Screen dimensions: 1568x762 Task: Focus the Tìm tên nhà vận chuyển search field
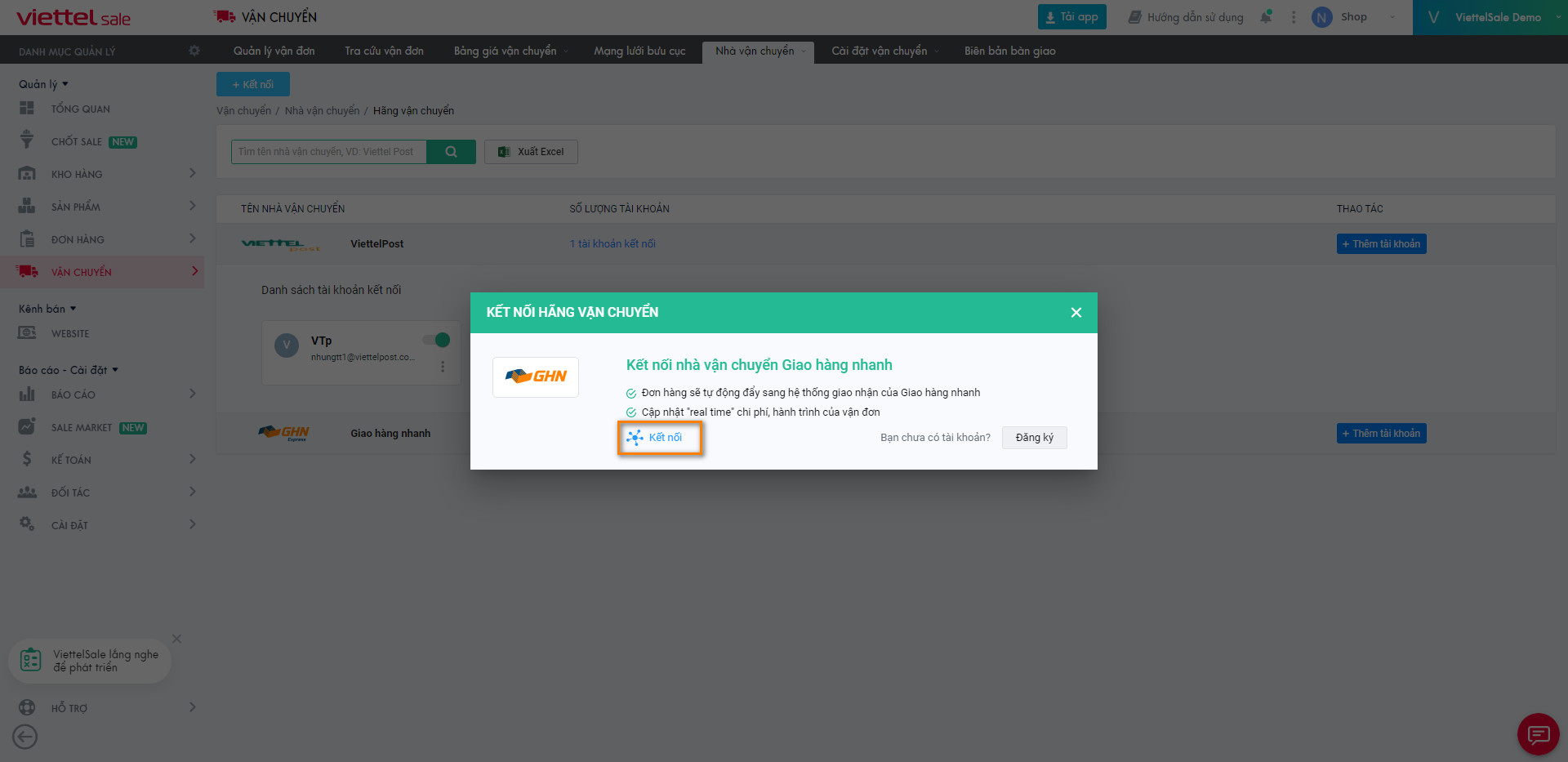[329, 152]
